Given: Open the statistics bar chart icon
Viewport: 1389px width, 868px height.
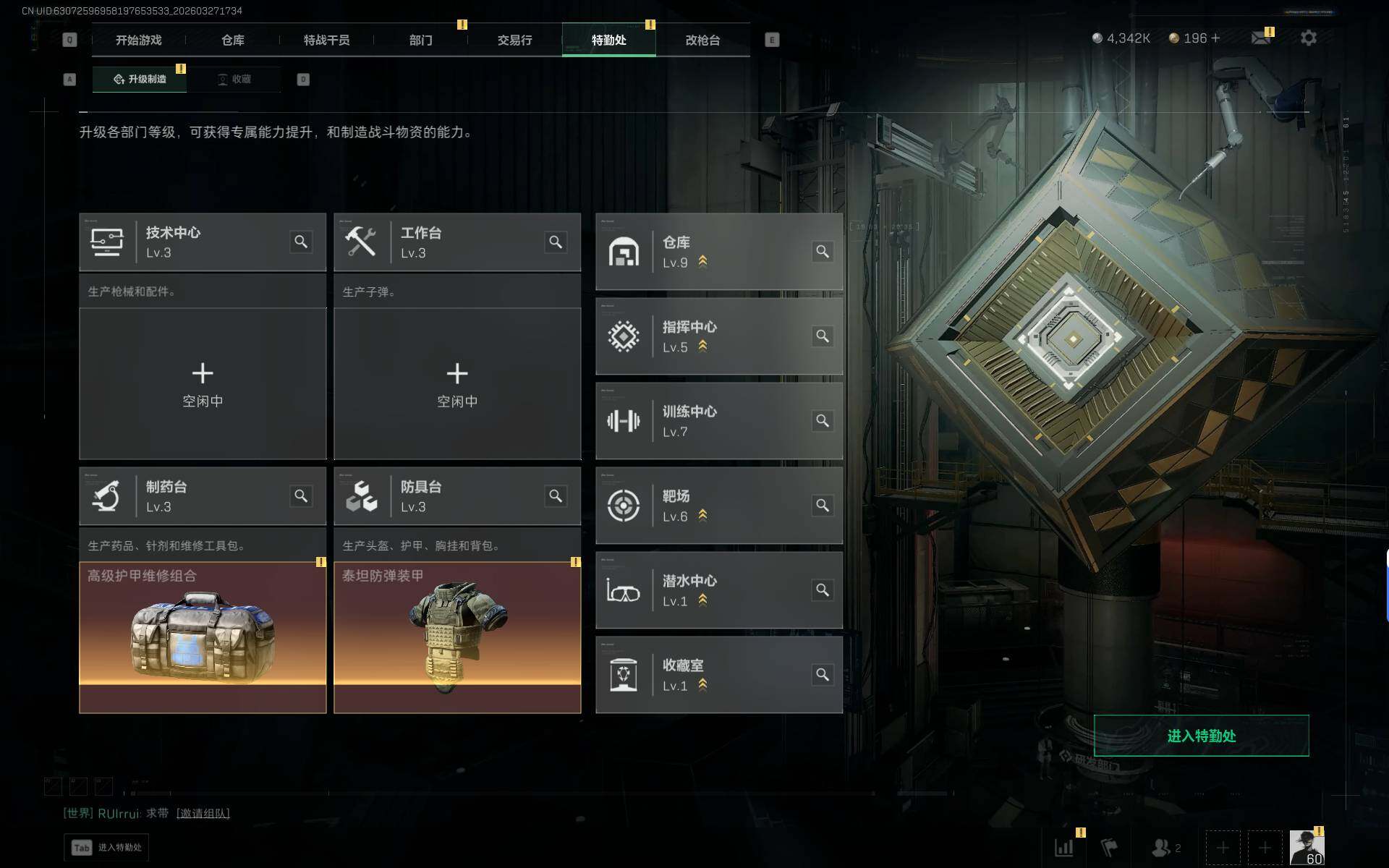Looking at the screenshot, I should click(1063, 847).
